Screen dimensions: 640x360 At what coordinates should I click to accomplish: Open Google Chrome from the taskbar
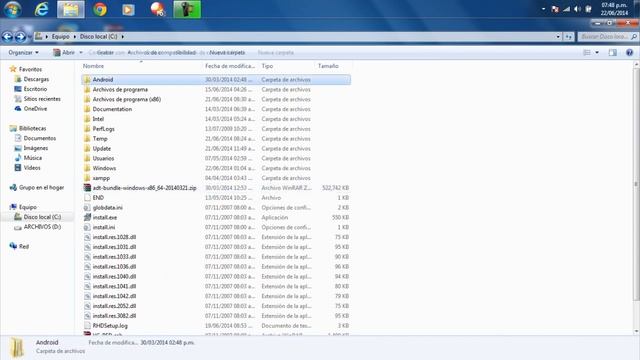click(100, 9)
